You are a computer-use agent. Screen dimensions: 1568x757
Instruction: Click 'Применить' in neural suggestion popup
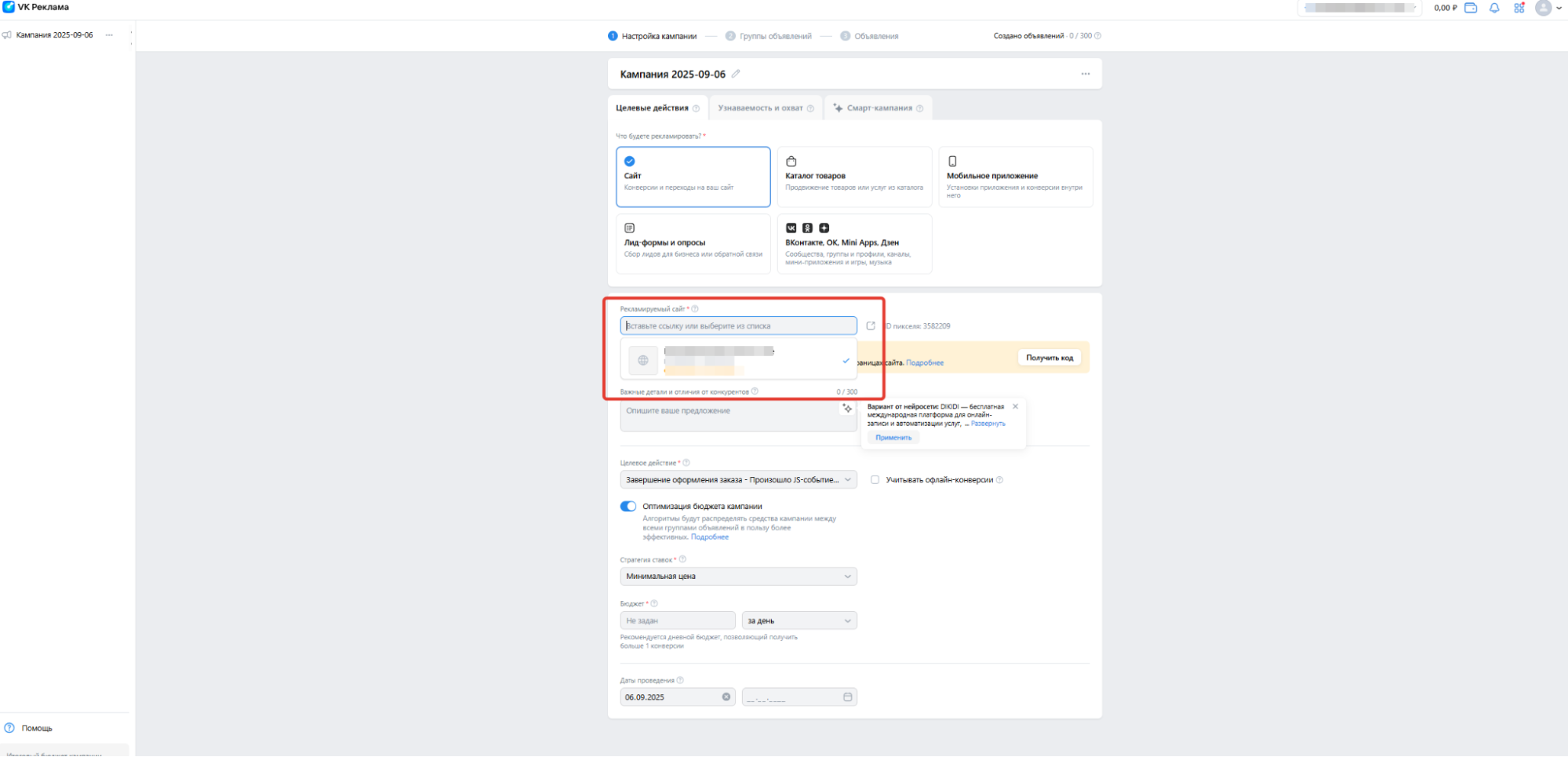pos(893,438)
